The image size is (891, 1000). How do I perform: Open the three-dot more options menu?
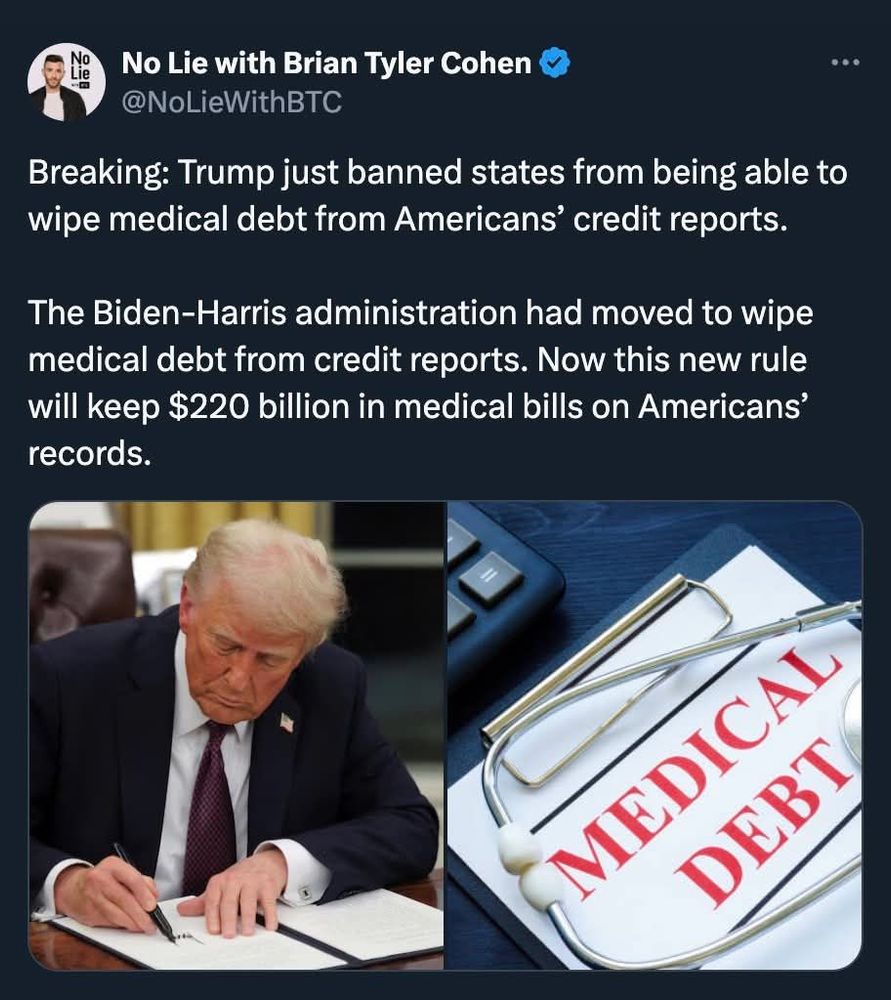[x=846, y=62]
